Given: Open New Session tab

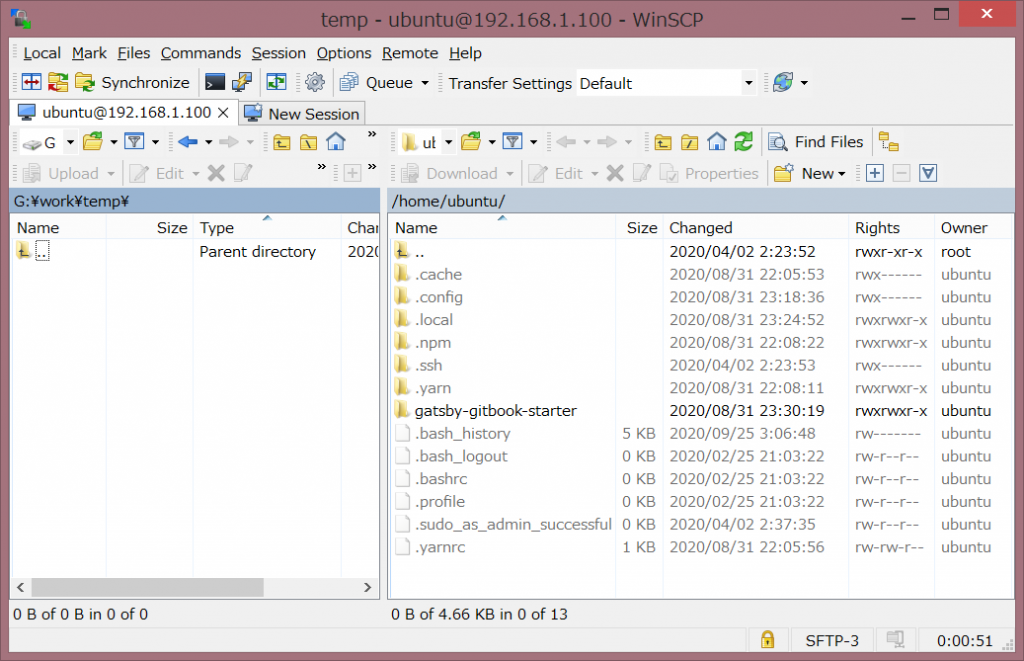Looking at the screenshot, I should 302,114.
